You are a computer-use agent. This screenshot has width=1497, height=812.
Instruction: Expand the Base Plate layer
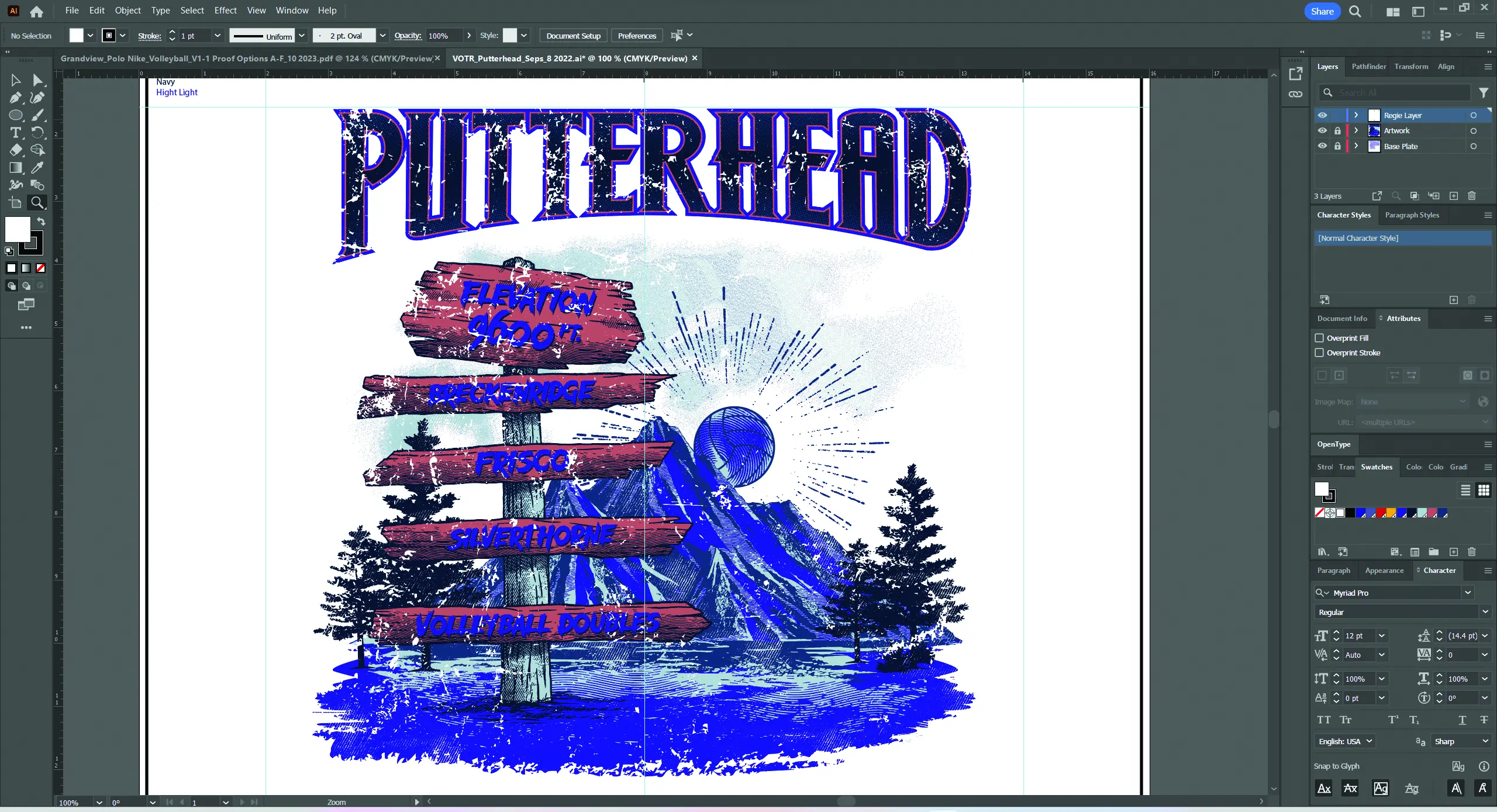tap(1356, 146)
